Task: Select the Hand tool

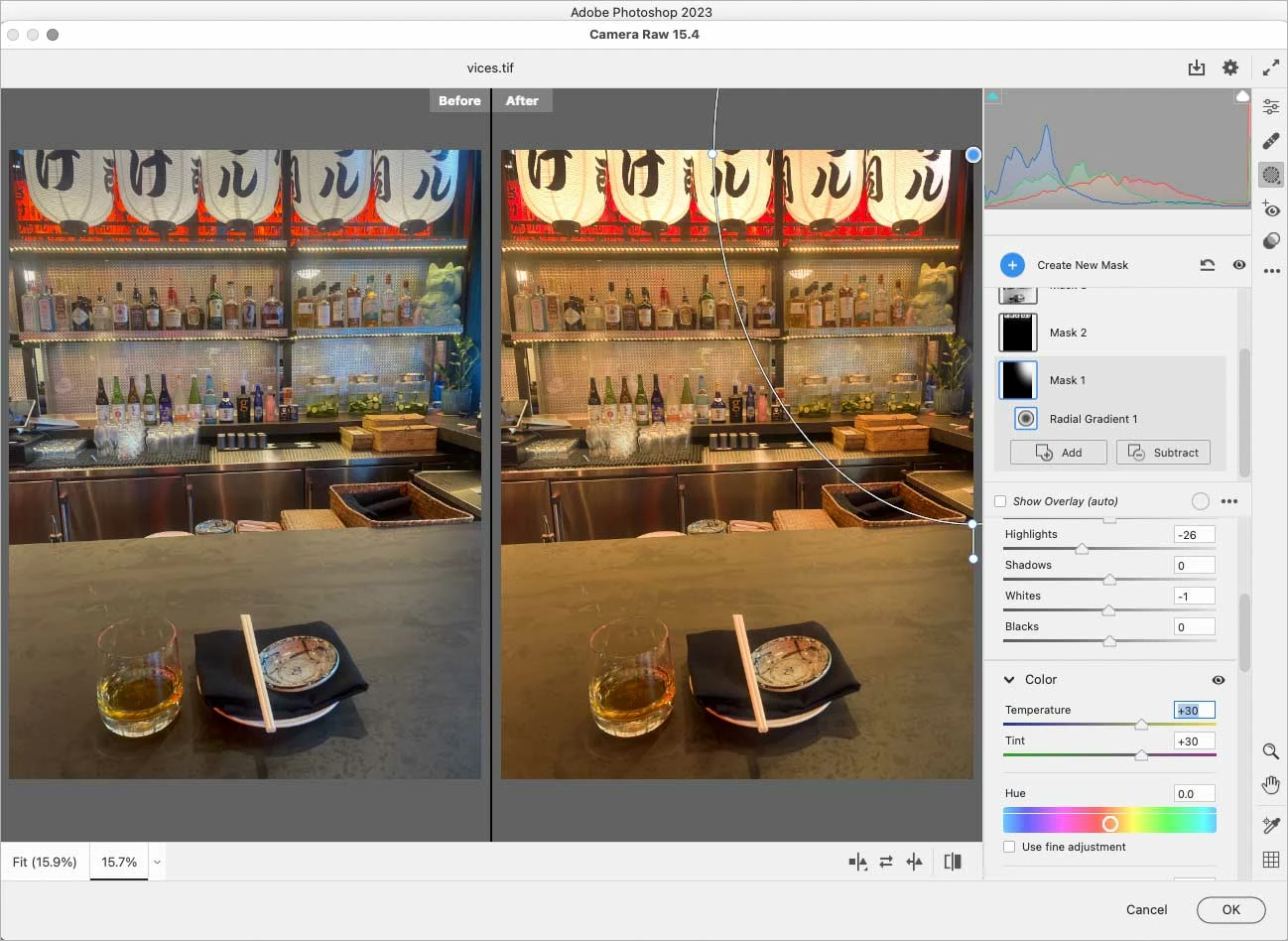Action: (1270, 785)
